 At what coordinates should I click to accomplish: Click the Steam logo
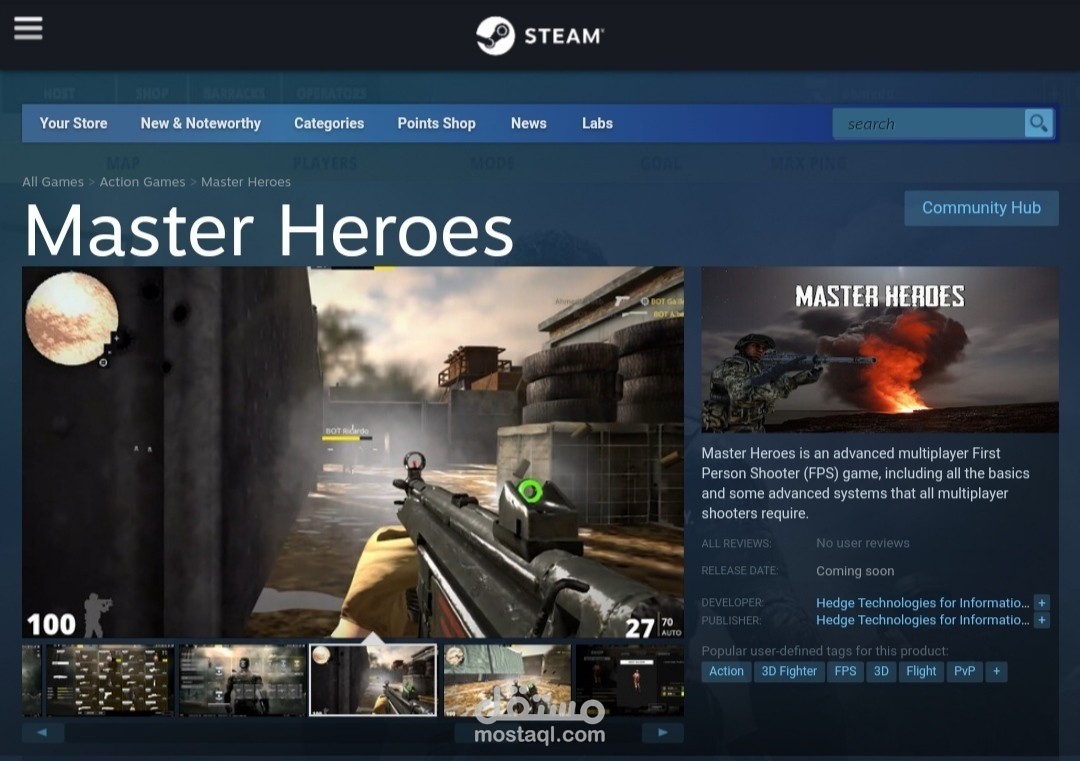(x=540, y=36)
